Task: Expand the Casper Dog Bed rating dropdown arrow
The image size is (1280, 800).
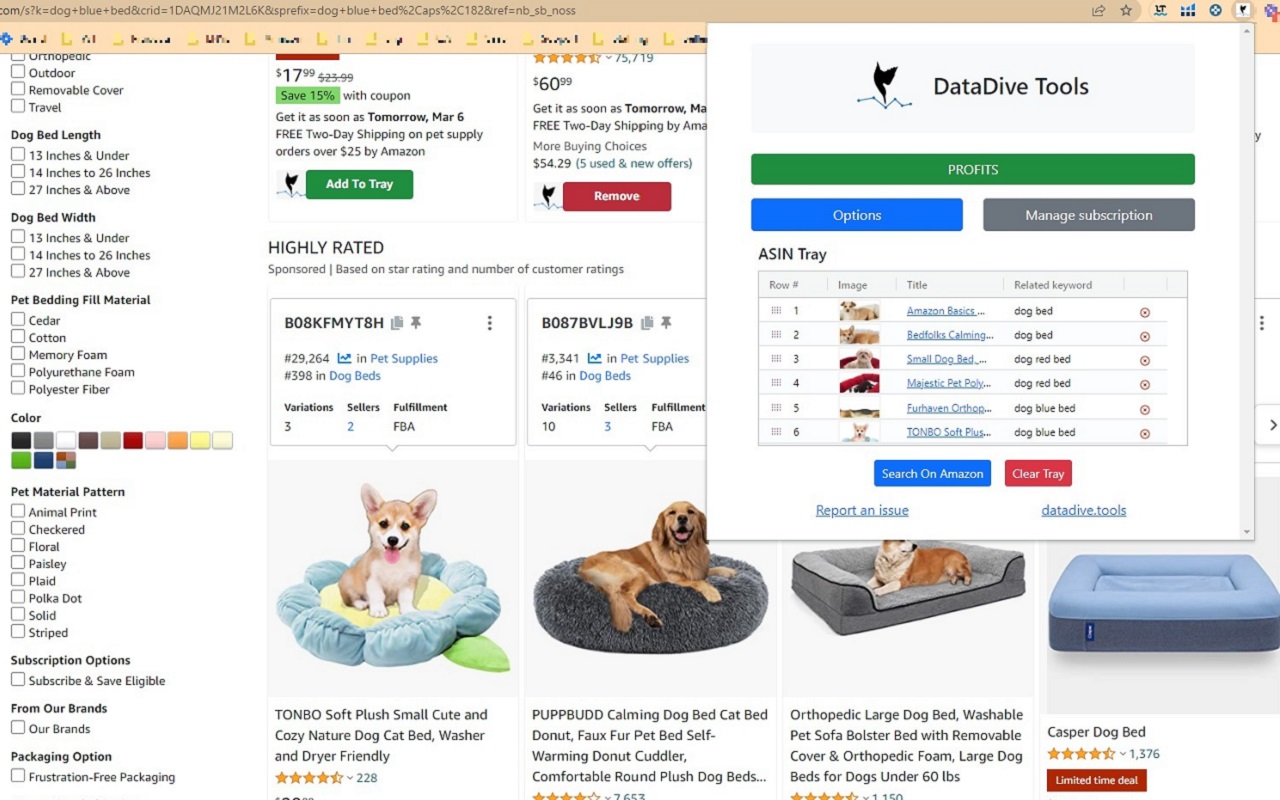Action: [1122, 754]
